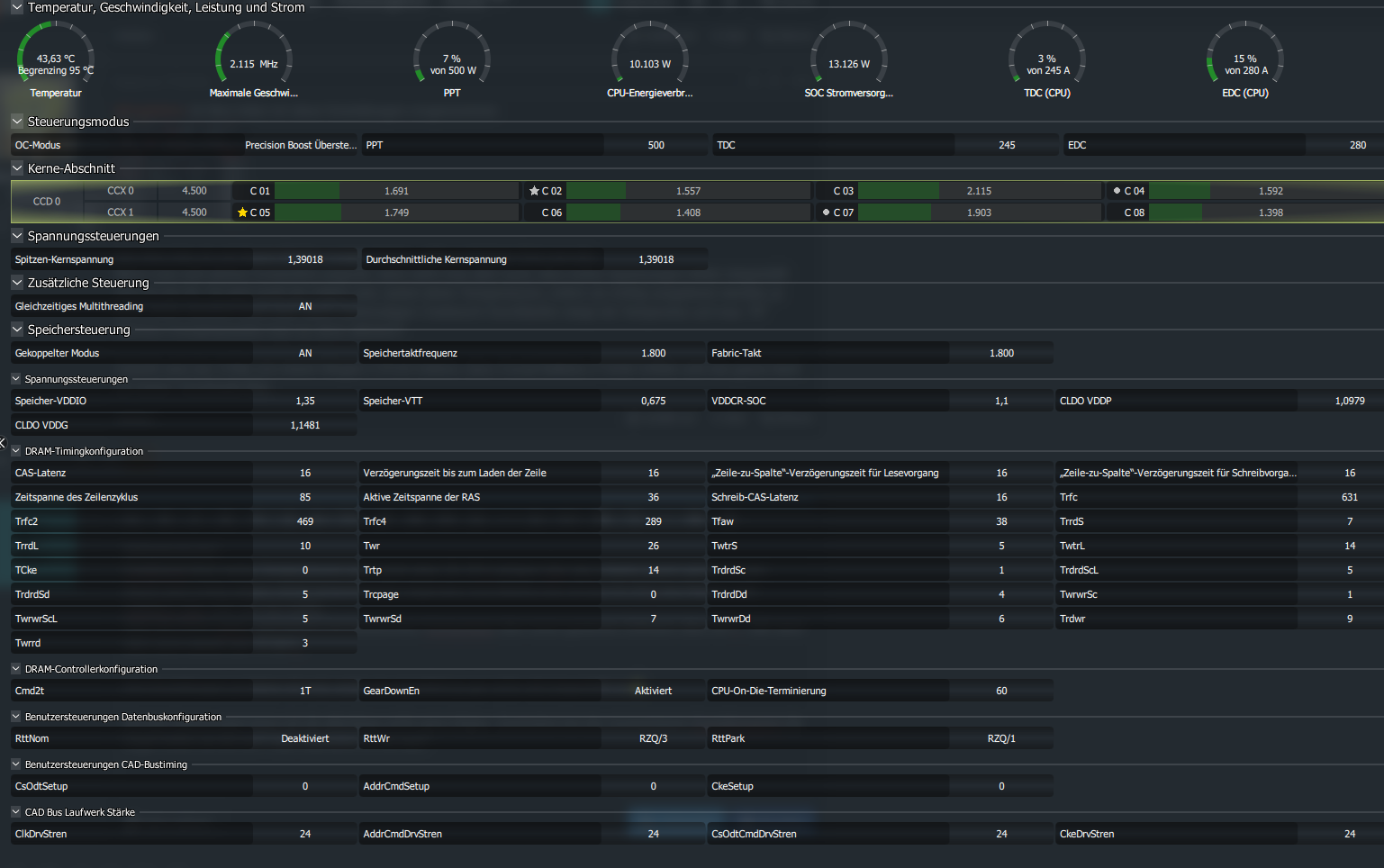Toggle the GearDownEn Aktiviert value
Screen dimensions: 1384x868
[653, 691]
